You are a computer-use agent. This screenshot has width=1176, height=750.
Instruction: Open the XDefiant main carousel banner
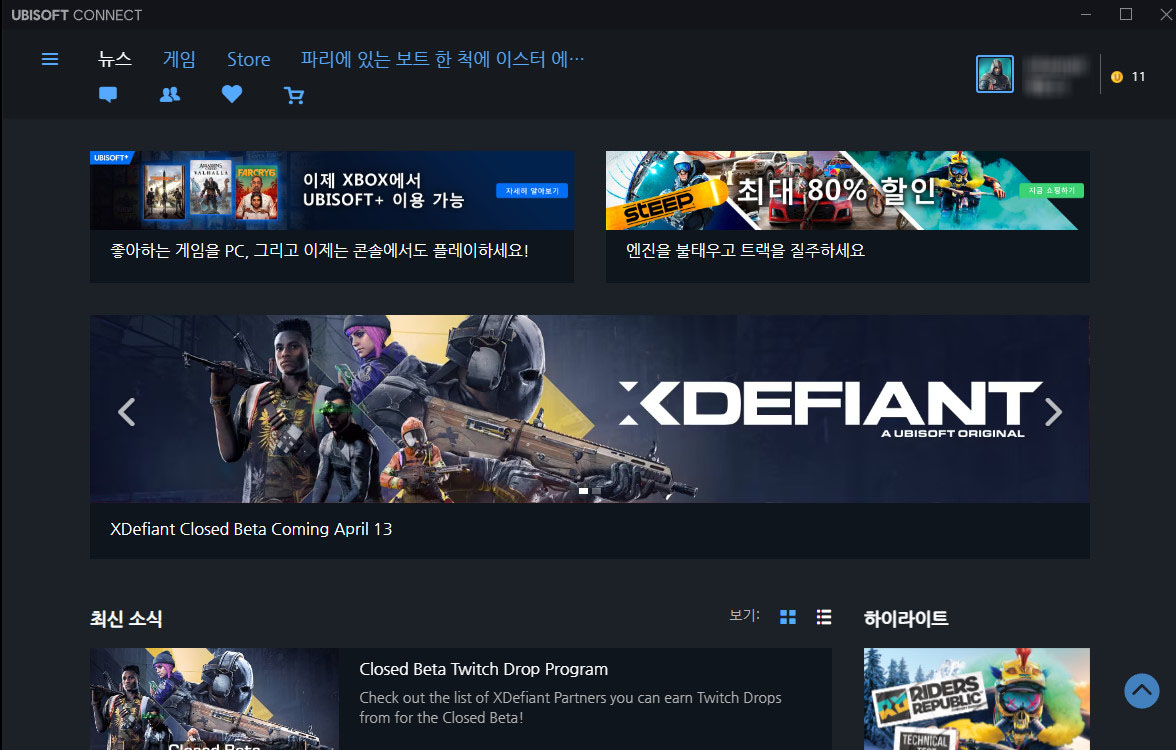point(590,409)
